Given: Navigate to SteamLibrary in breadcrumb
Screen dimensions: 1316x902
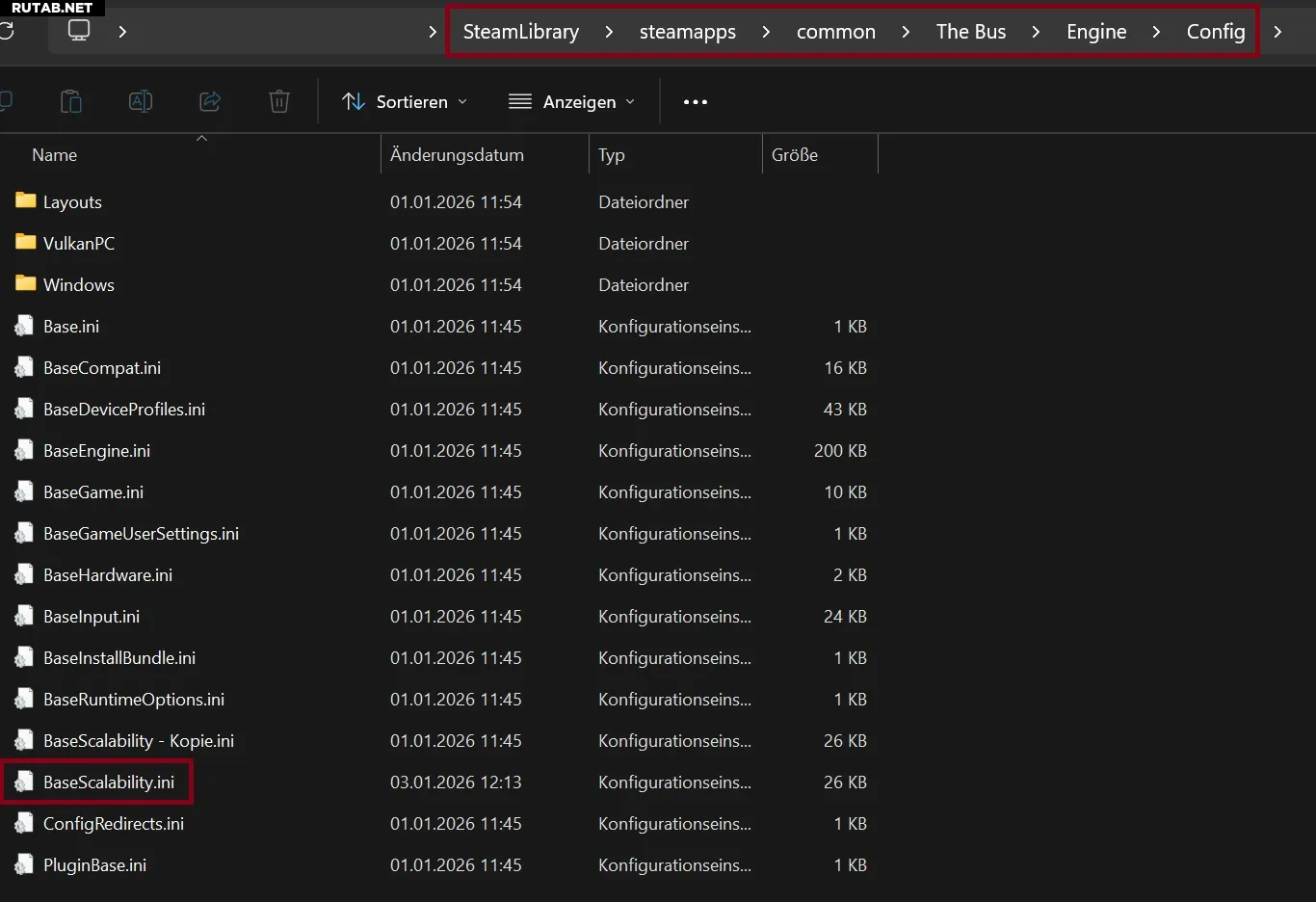Looking at the screenshot, I should click(x=520, y=32).
